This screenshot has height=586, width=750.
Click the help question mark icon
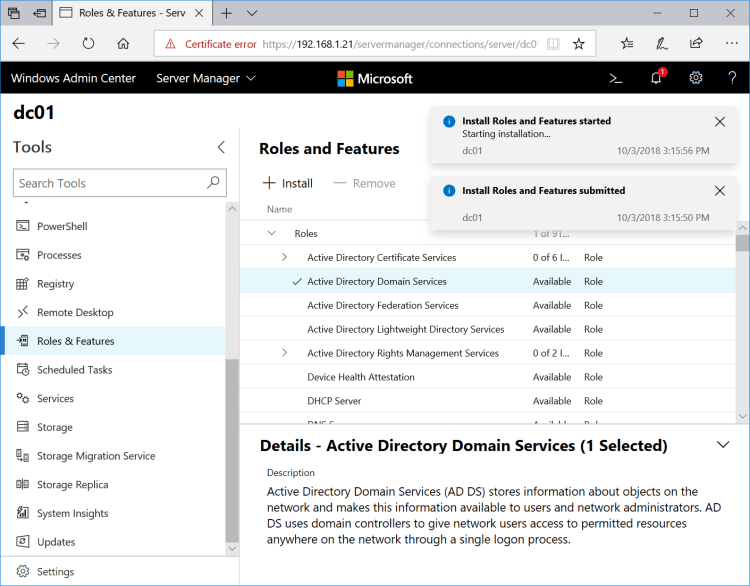(733, 78)
